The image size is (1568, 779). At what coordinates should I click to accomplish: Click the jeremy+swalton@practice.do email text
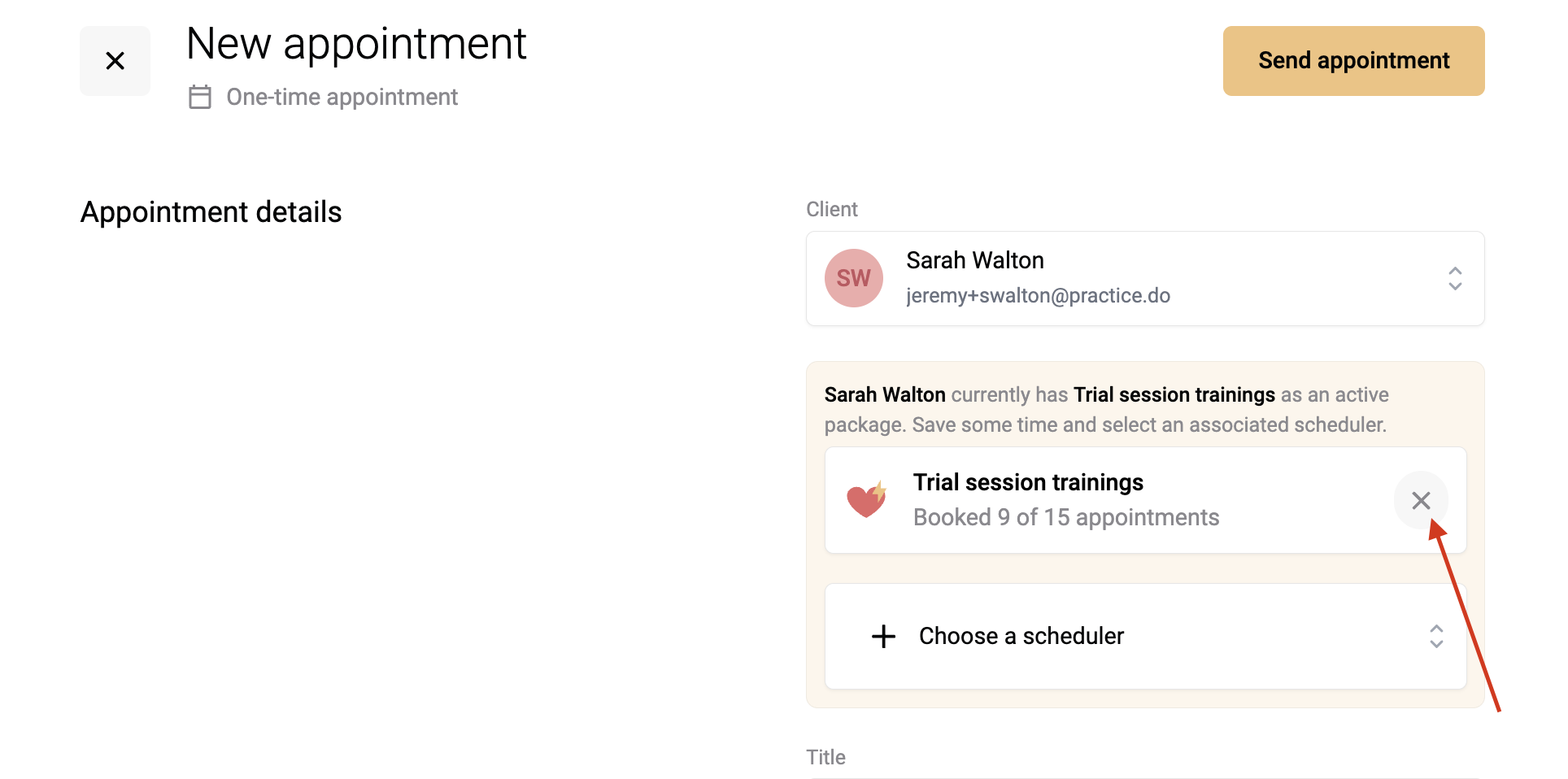point(1038,295)
